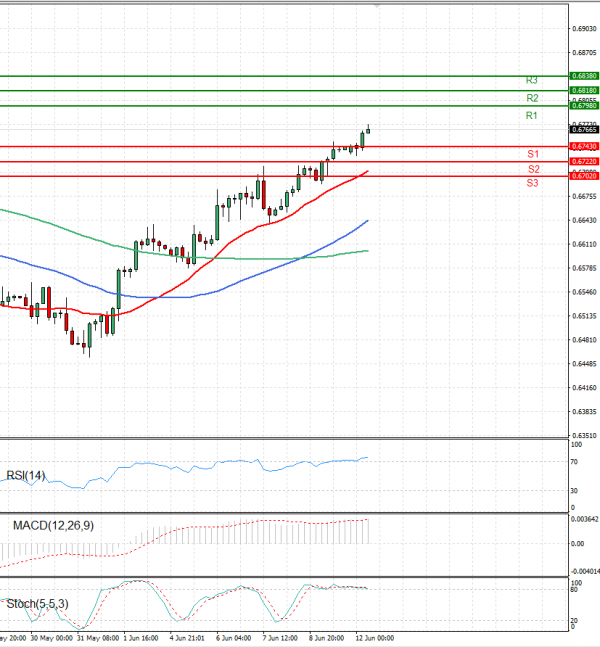Click the MACD scale value -0.004014

click(585, 571)
